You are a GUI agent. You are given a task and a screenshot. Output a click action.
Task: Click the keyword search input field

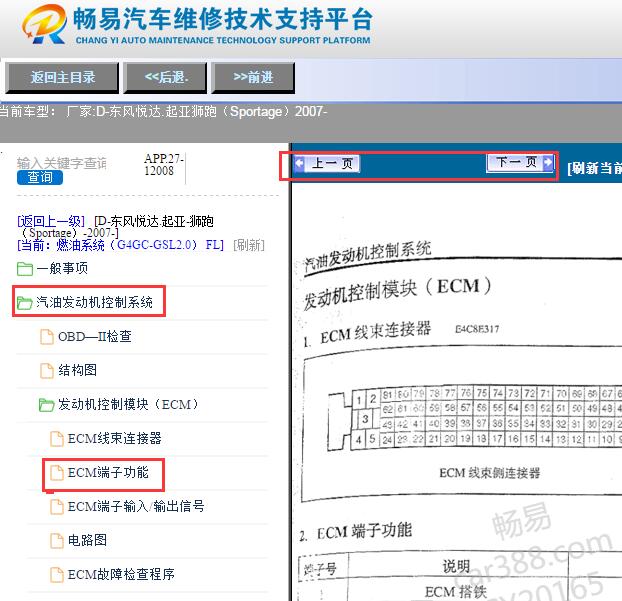coord(61,163)
